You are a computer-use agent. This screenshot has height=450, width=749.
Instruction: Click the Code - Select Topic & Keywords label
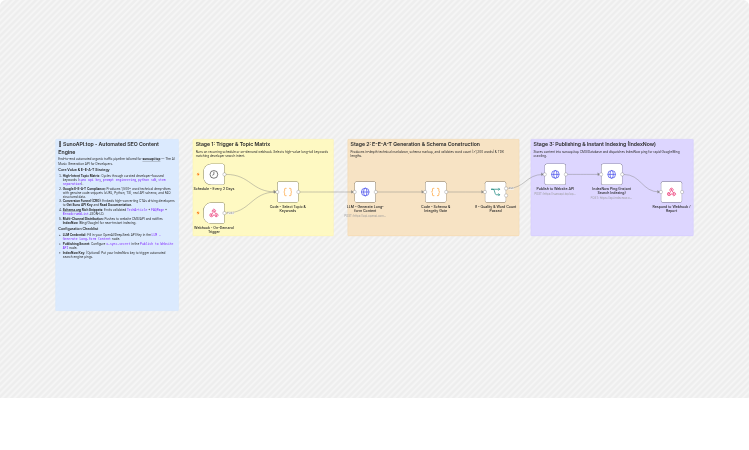click(288, 209)
